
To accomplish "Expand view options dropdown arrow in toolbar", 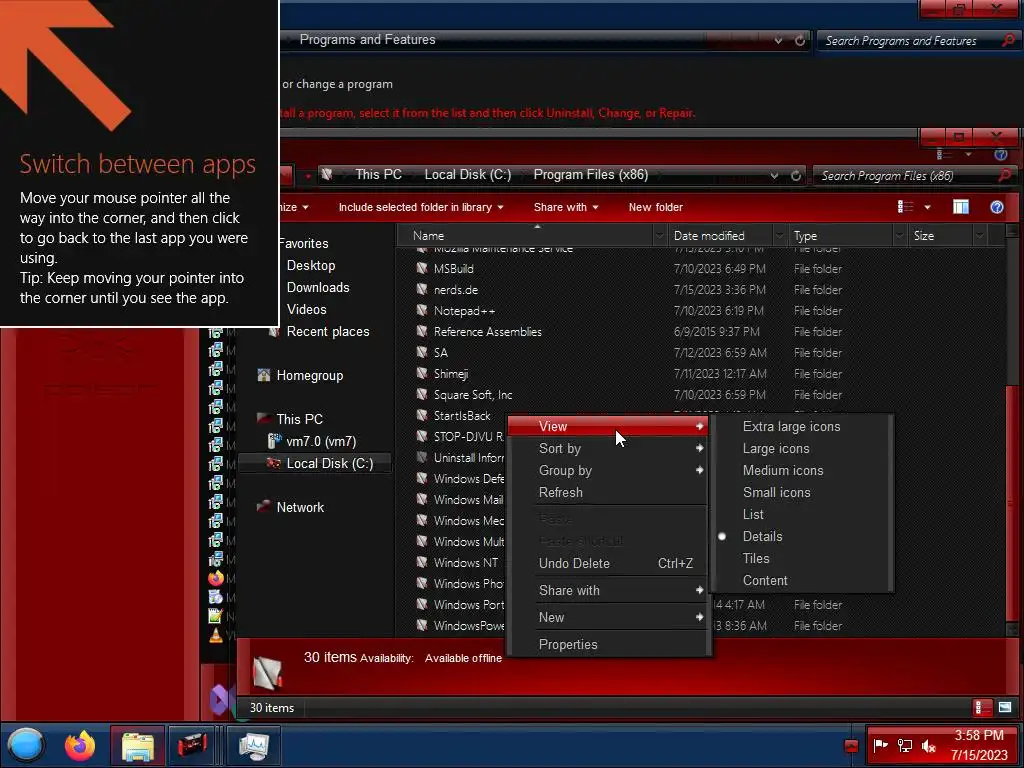I will pos(927,207).
